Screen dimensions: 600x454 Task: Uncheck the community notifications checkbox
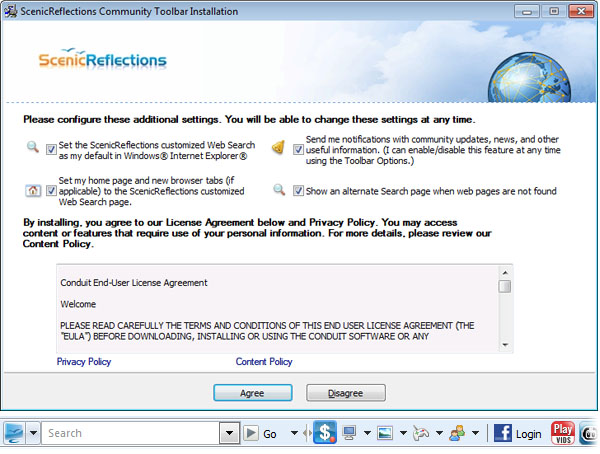coord(298,150)
